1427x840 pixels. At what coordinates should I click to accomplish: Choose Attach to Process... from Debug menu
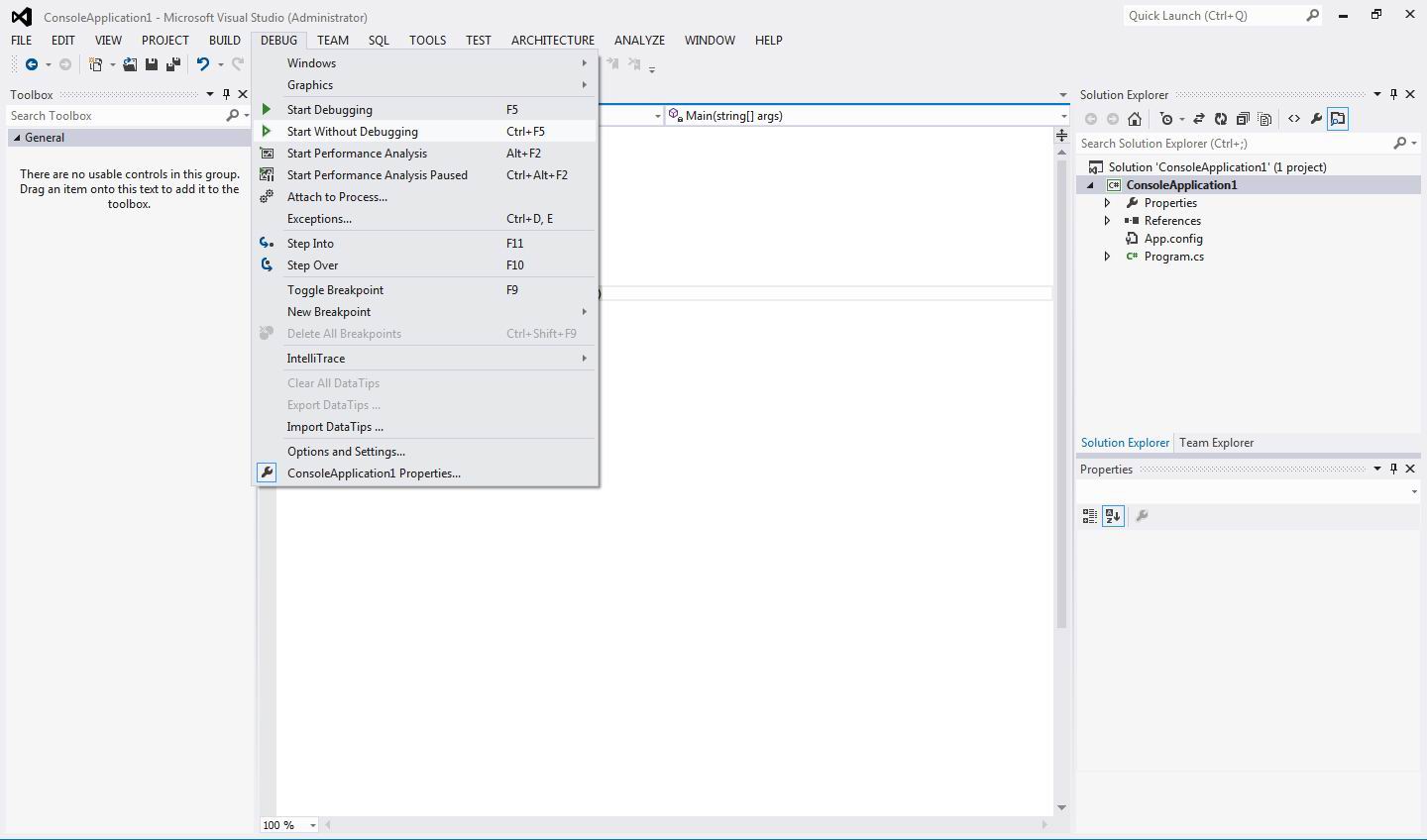pyautogui.click(x=337, y=197)
